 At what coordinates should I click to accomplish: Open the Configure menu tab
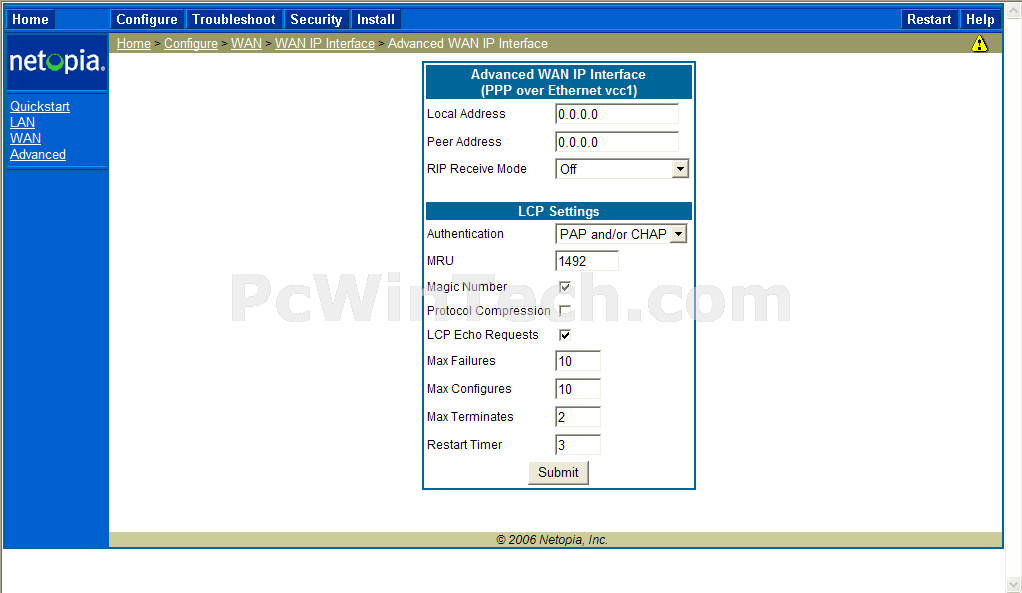coord(147,20)
